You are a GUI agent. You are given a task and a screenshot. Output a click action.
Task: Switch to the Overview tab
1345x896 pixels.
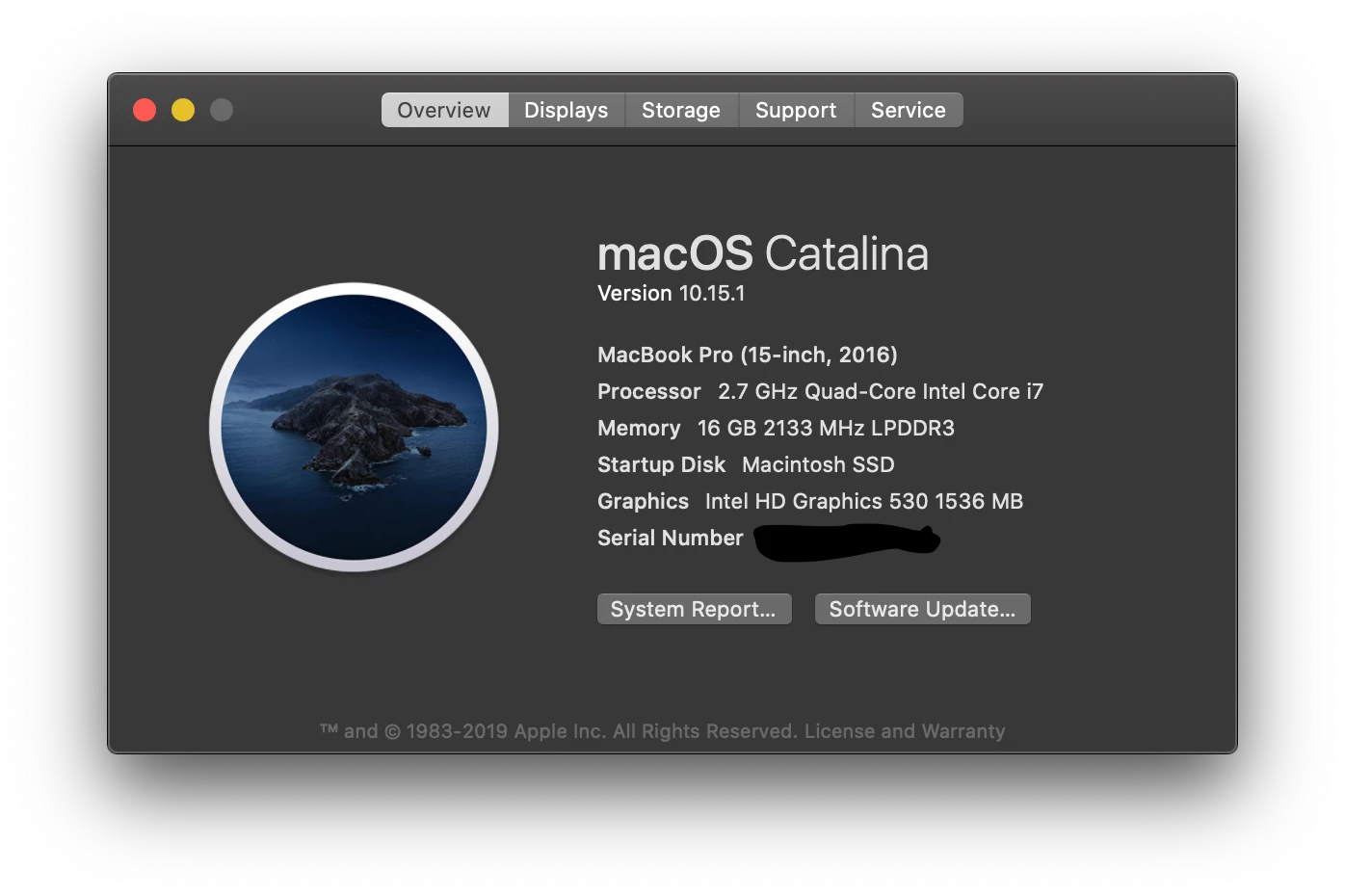click(444, 110)
